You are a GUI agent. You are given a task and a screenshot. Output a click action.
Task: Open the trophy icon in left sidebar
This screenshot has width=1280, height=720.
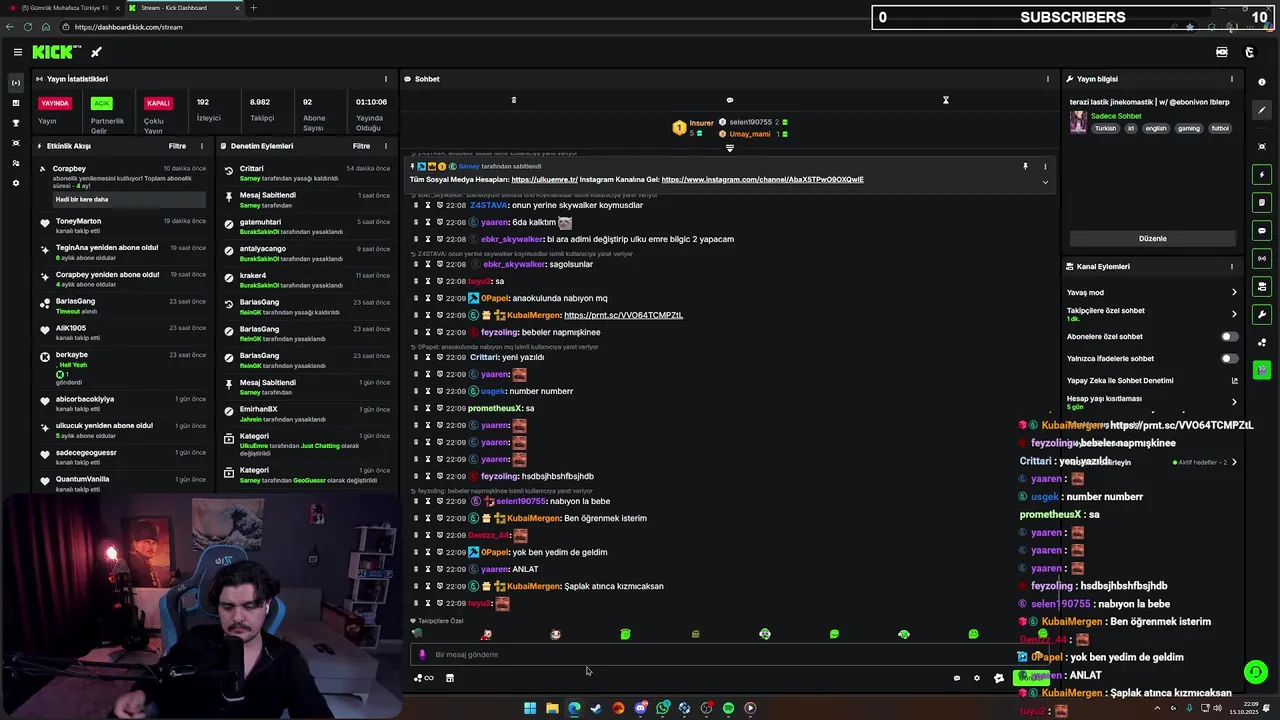click(15, 123)
